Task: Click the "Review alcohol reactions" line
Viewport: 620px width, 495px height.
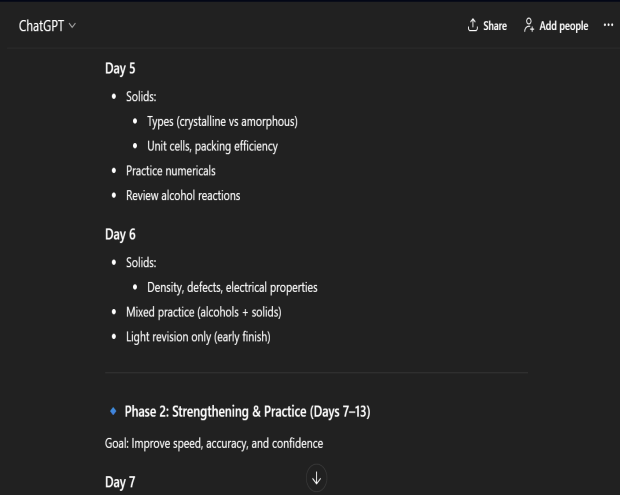Action: click(183, 195)
